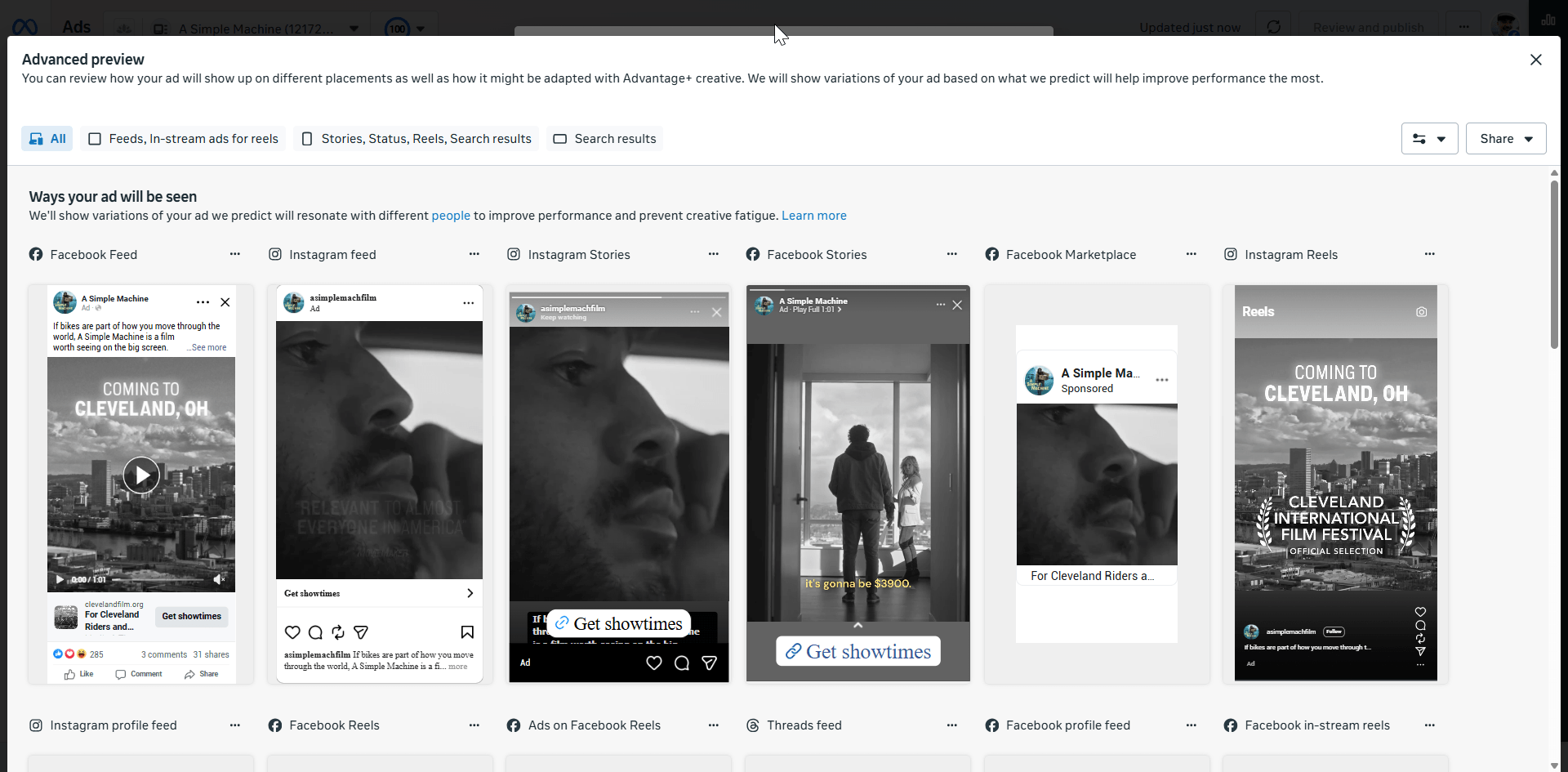
Task: Open Threads feed options menu
Action: click(952, 725)
